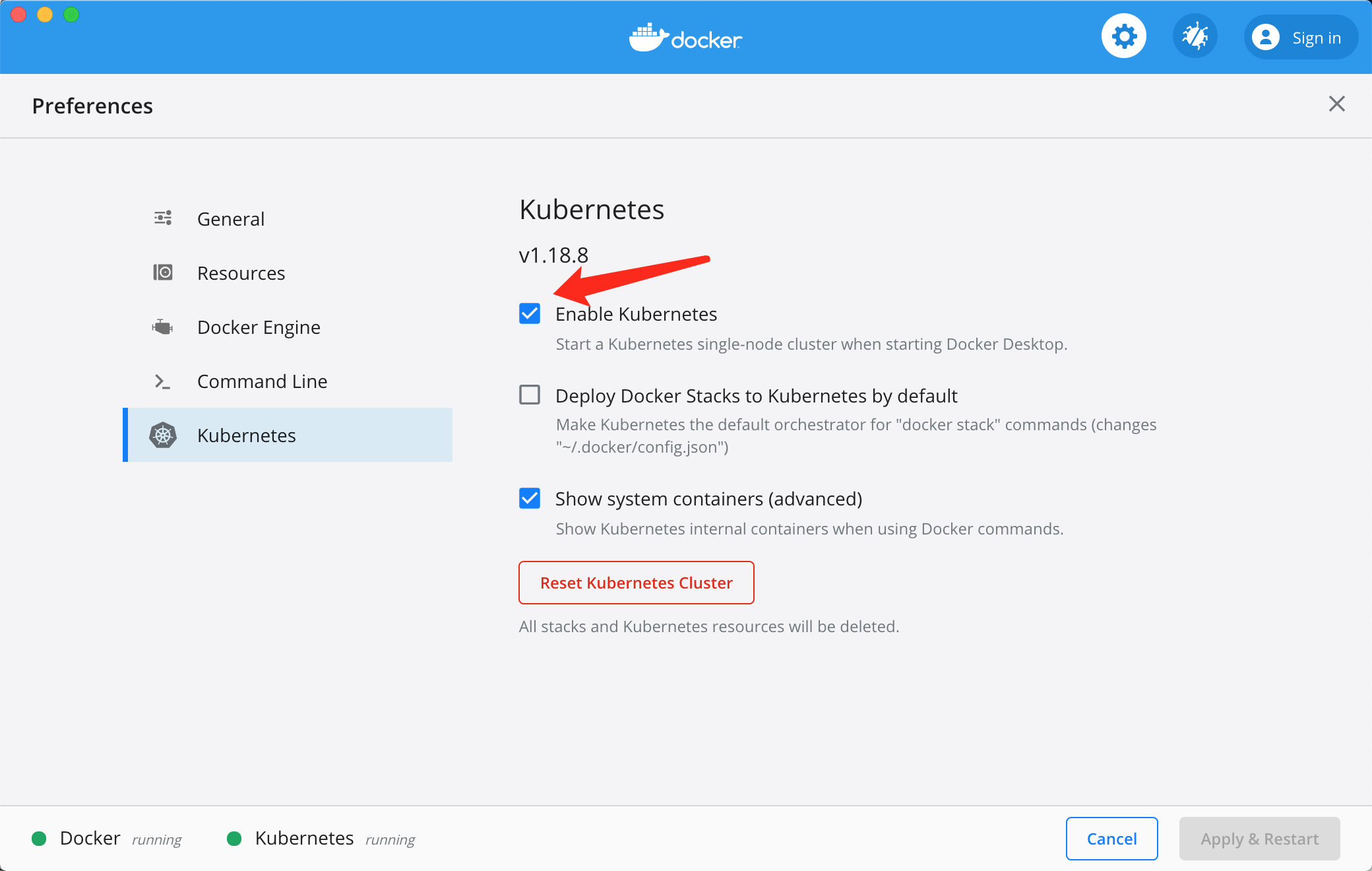
Task: Click the Resources disk icon
Action: [x=163, y=273]
